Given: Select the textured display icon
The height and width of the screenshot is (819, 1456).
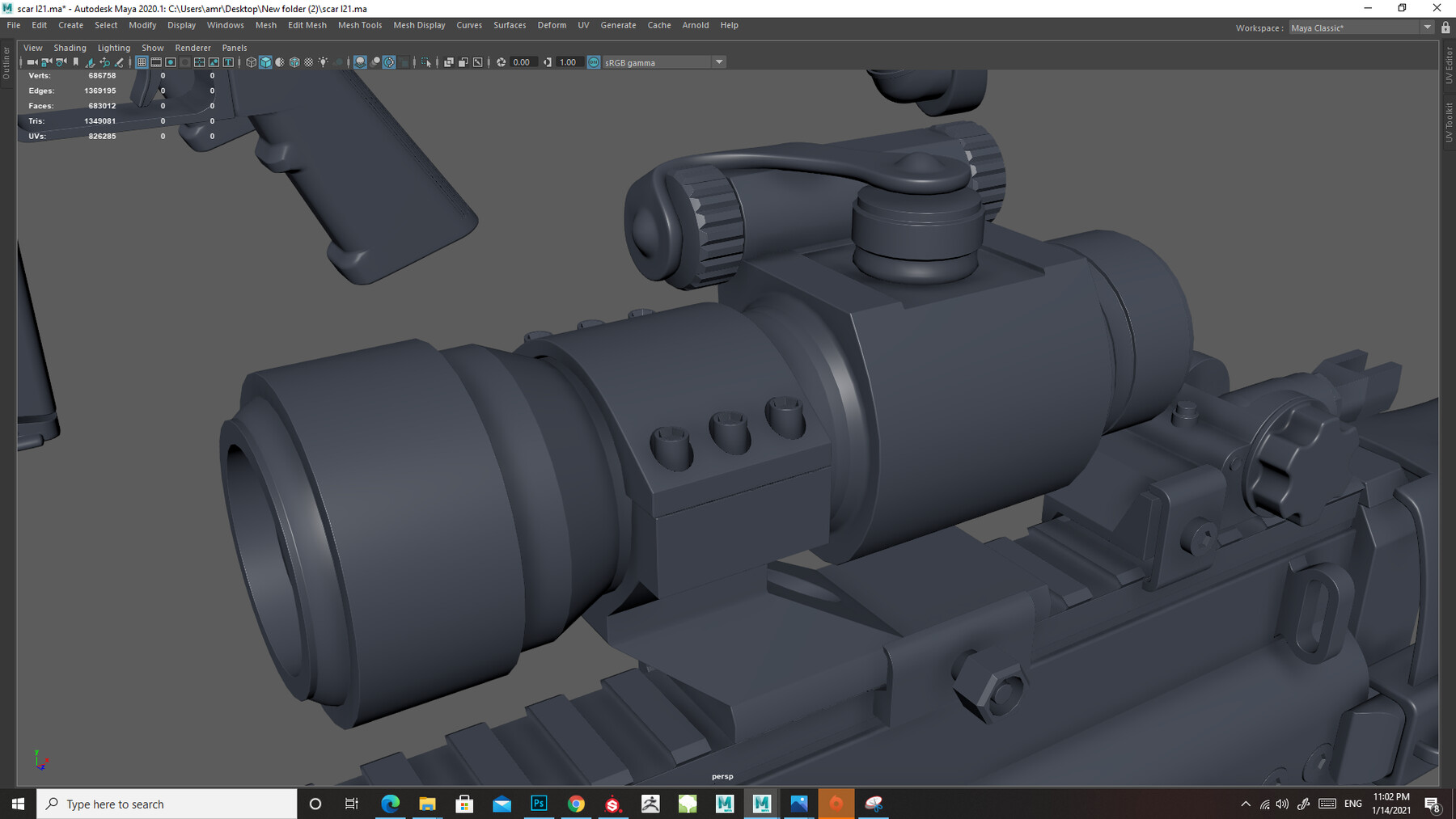Looking at the screenshot, I should [x=294, y=62].
